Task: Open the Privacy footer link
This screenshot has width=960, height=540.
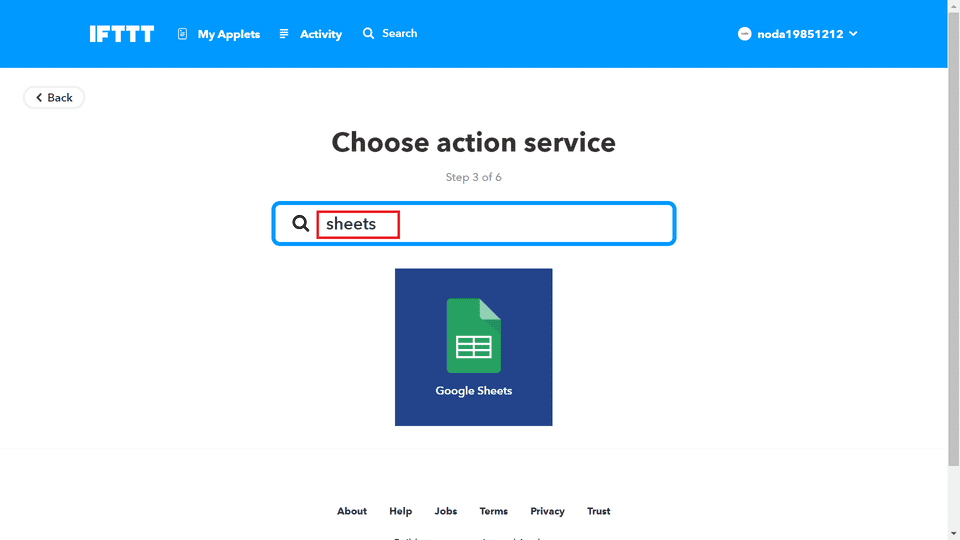Action: point(547,511)
